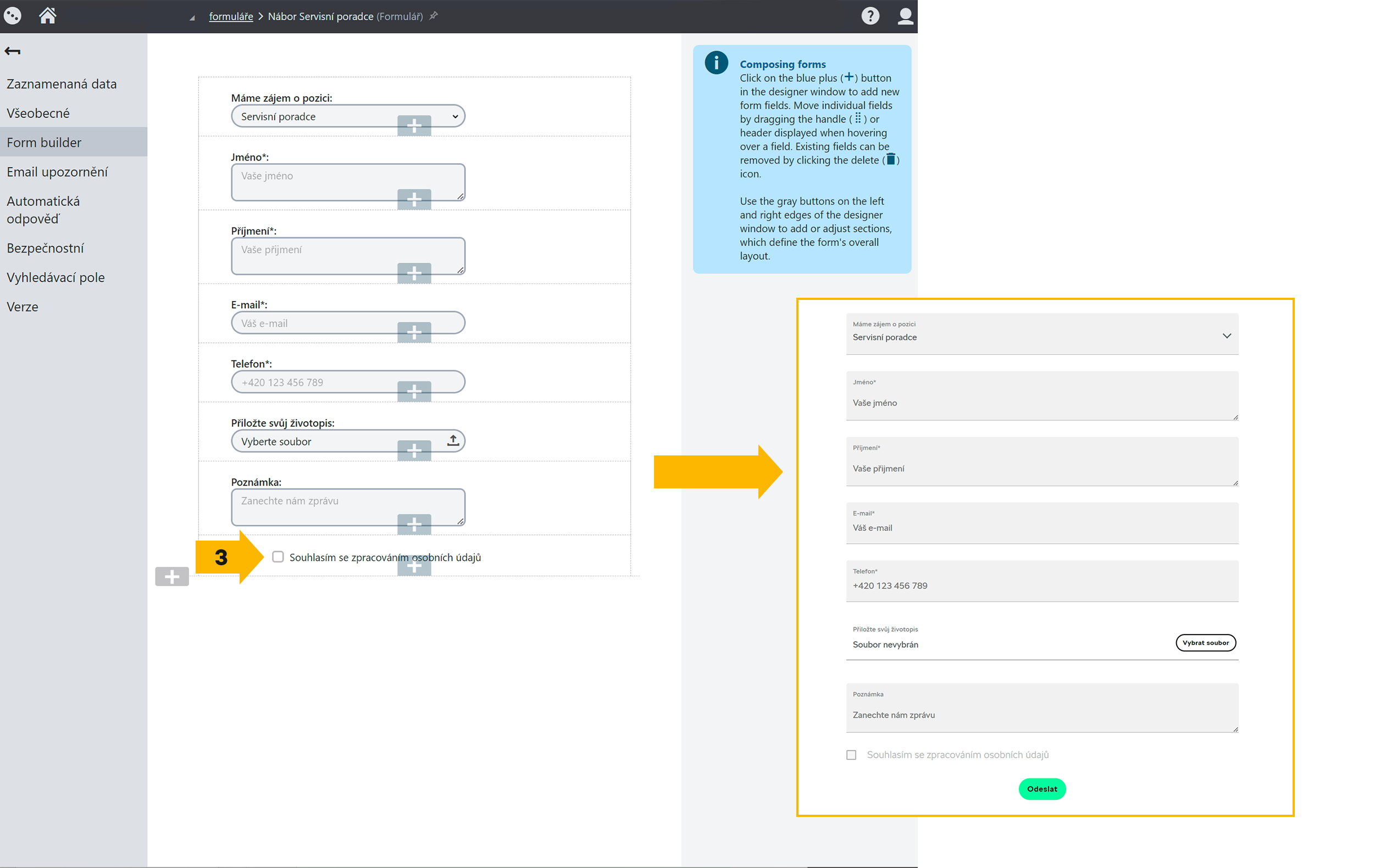
Task: Click the home icon in top bar
Action: point(48,15)
